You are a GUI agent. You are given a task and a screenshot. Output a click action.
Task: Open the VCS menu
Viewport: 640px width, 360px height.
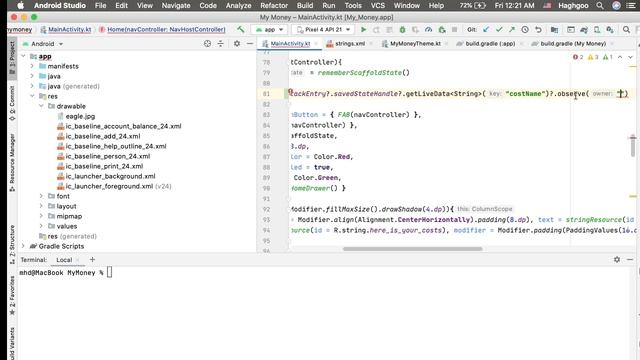coord(378,6)
